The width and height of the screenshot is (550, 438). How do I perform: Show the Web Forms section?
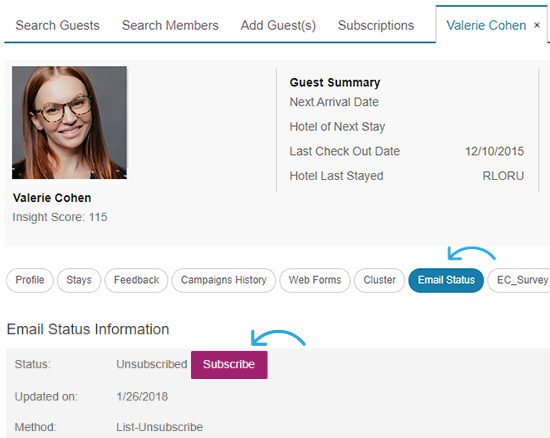tap(315, 280)
